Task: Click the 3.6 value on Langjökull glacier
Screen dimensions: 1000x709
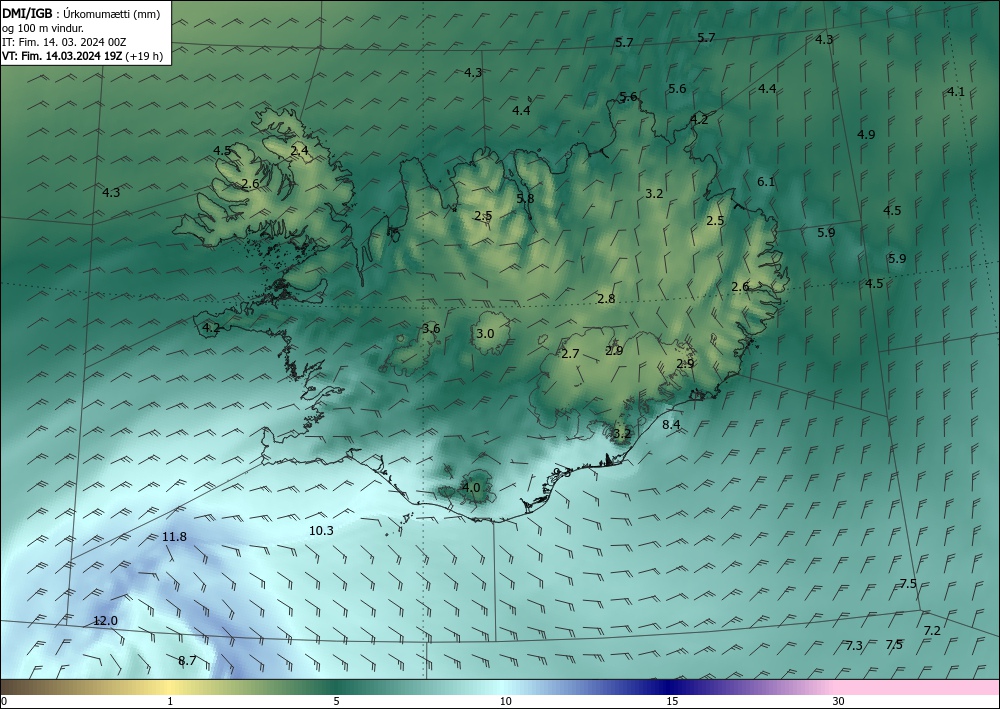Action: coord(431,329)
